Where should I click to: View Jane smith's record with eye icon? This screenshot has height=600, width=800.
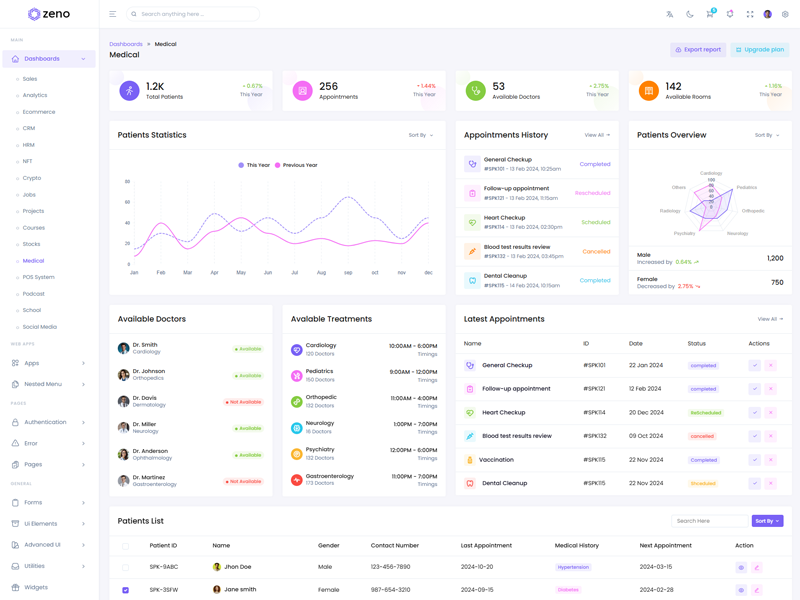741,590
